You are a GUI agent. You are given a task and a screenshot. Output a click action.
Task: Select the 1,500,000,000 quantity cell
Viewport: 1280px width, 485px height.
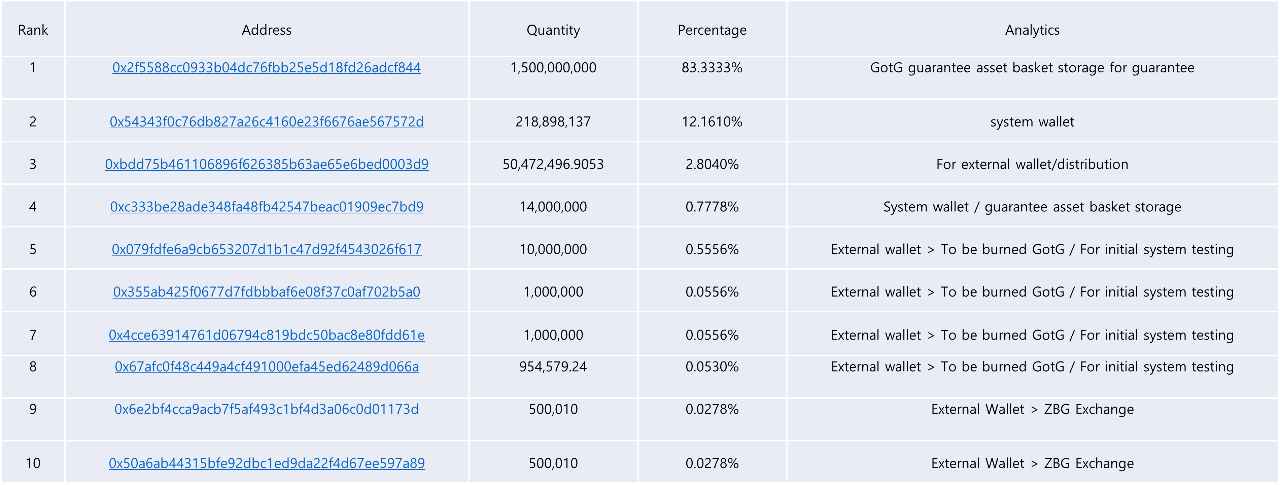coord(553,68)
